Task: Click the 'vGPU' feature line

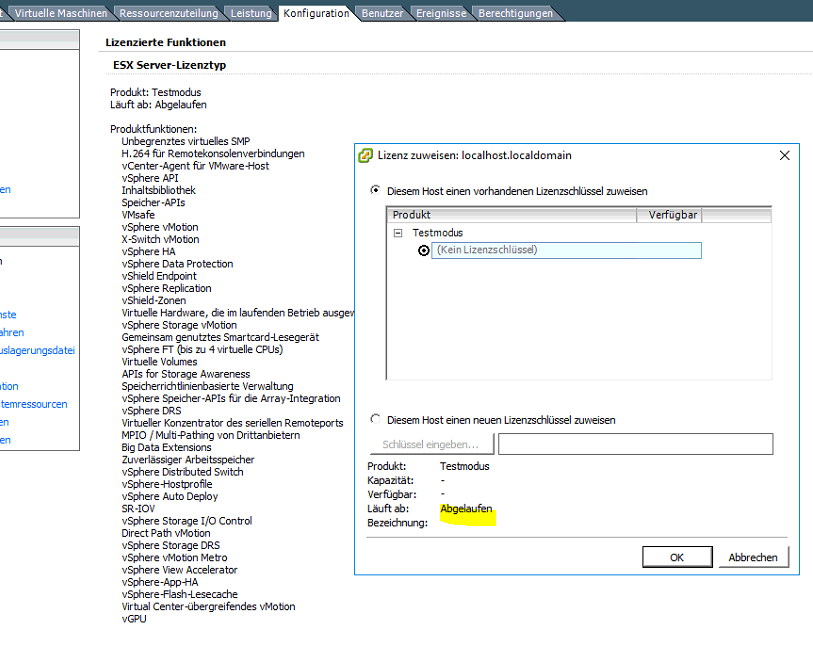Action: 134,619
